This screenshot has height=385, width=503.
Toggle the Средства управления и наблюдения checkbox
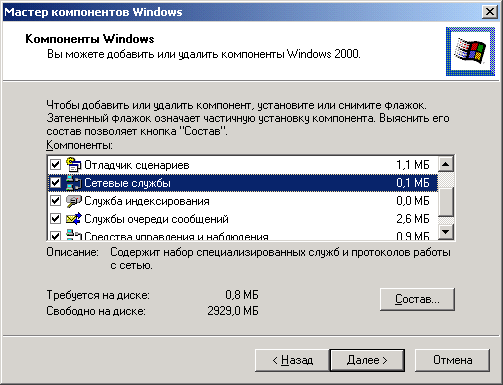coord(55,235)
